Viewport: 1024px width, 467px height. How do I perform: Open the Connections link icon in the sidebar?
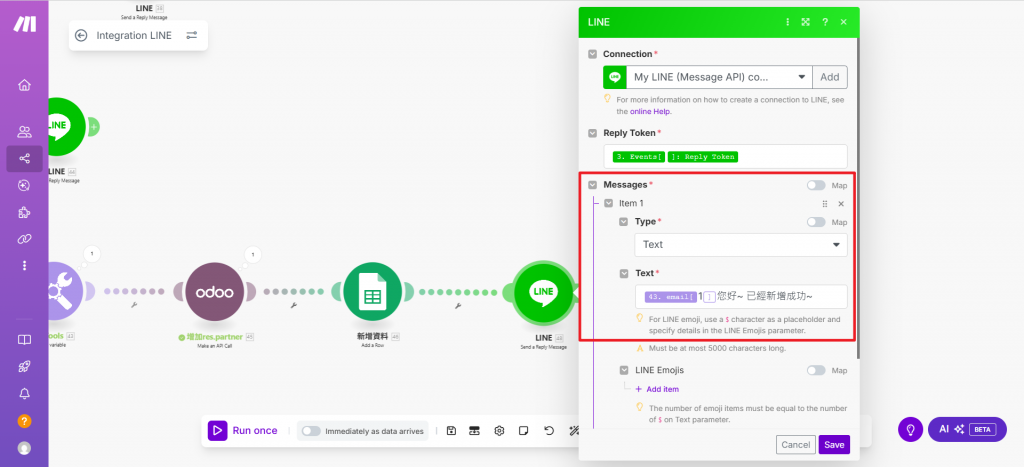pyautogui.click(x=24, y=239)
